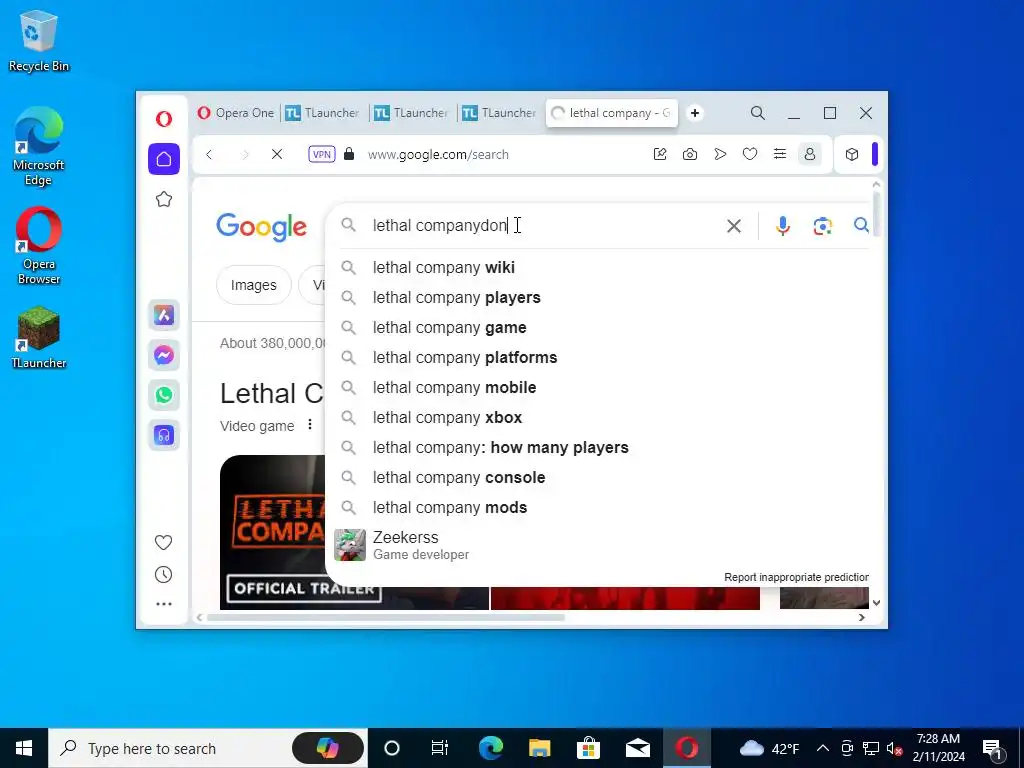Screen dimensions: 1024x768
Task: Submit search with blue magnifier
Action: point(861,225)
